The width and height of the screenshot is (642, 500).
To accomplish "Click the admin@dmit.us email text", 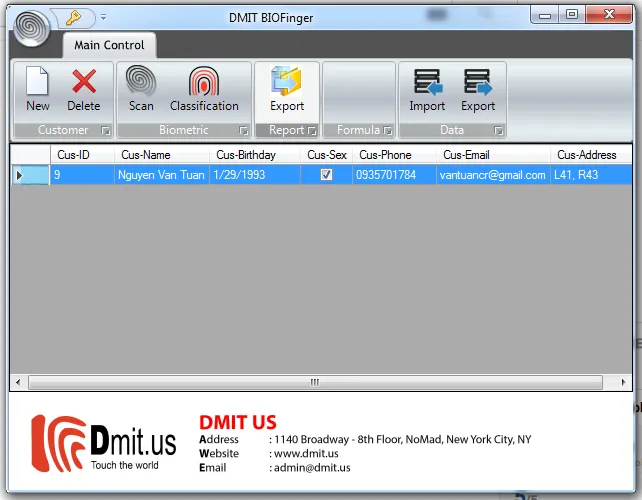I will 312,468.
